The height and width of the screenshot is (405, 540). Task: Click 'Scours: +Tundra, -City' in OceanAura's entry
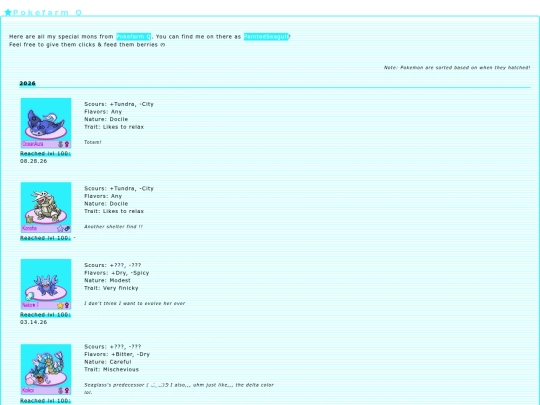pos(119,104)
